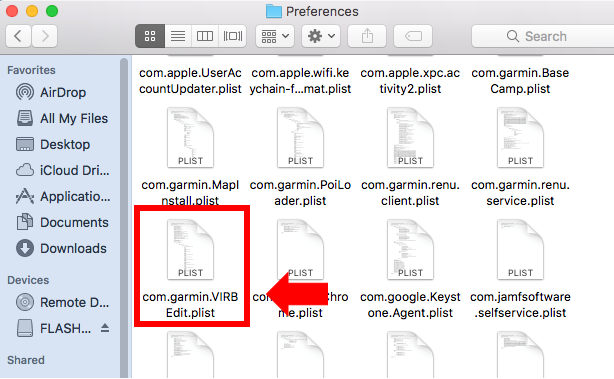The image size is (614, 379).
Task: Eject the FLASH drive
Action: coord(105,328)
